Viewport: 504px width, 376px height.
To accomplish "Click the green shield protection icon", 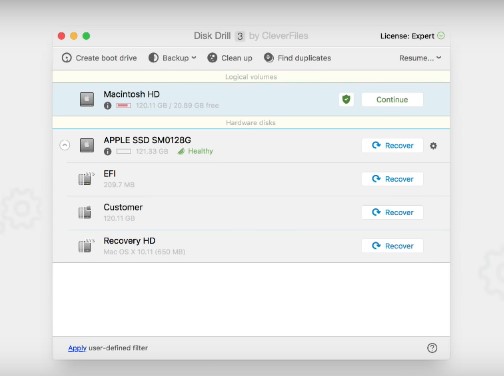I will coord(346,99).
